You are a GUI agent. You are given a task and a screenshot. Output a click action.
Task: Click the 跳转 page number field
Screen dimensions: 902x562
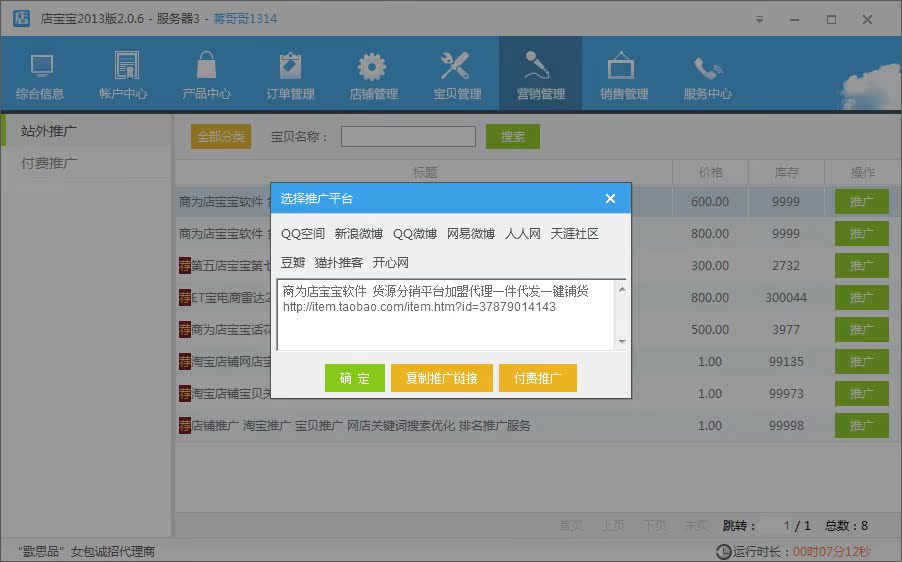tap(774, 525)
